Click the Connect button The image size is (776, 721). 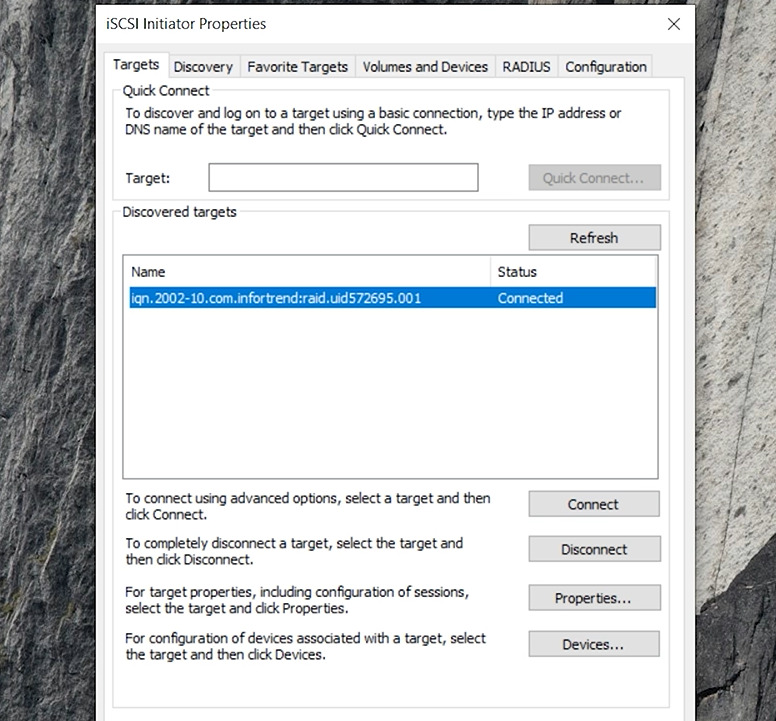594,504
